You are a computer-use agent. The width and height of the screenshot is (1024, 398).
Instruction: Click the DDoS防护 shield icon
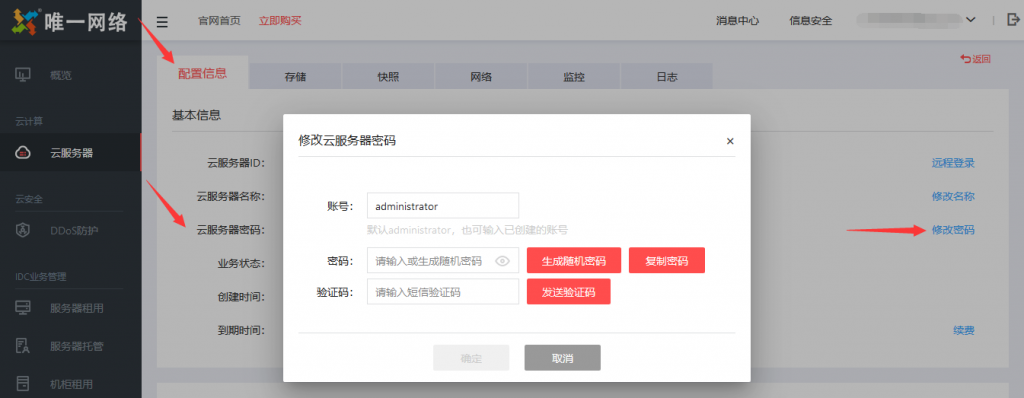point(22,231)
